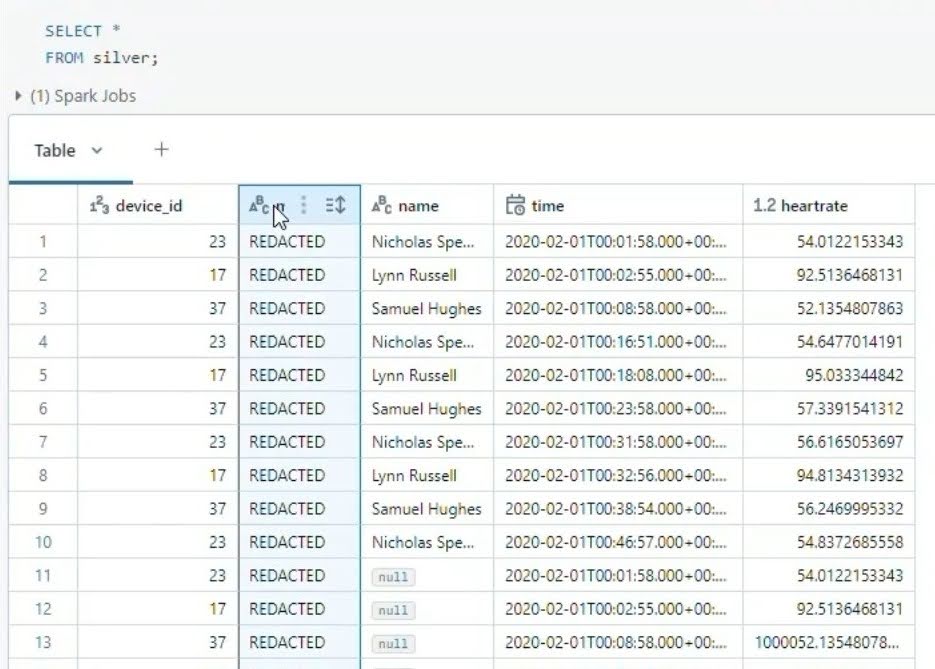Expand the (1) Spark Jobs section
The height and width of the screenshot is (669, 935).
(x=18, y=95)
